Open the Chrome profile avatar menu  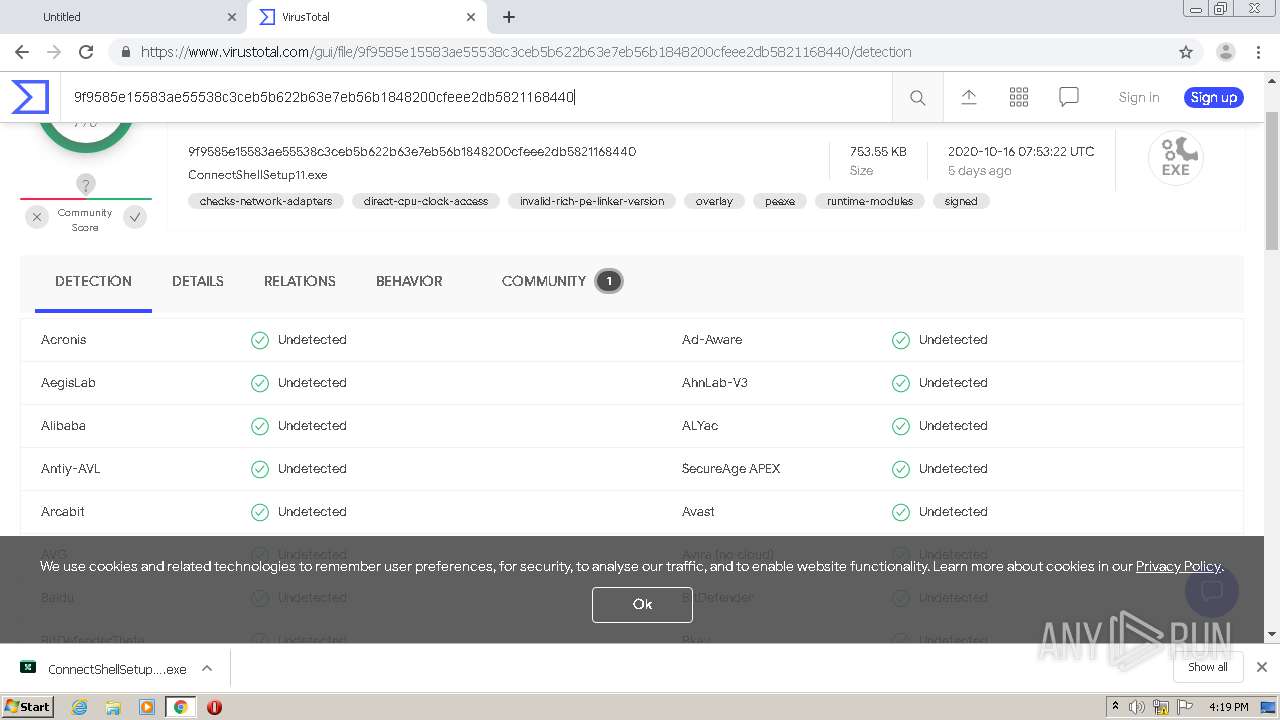click(x=1225, y=52)
